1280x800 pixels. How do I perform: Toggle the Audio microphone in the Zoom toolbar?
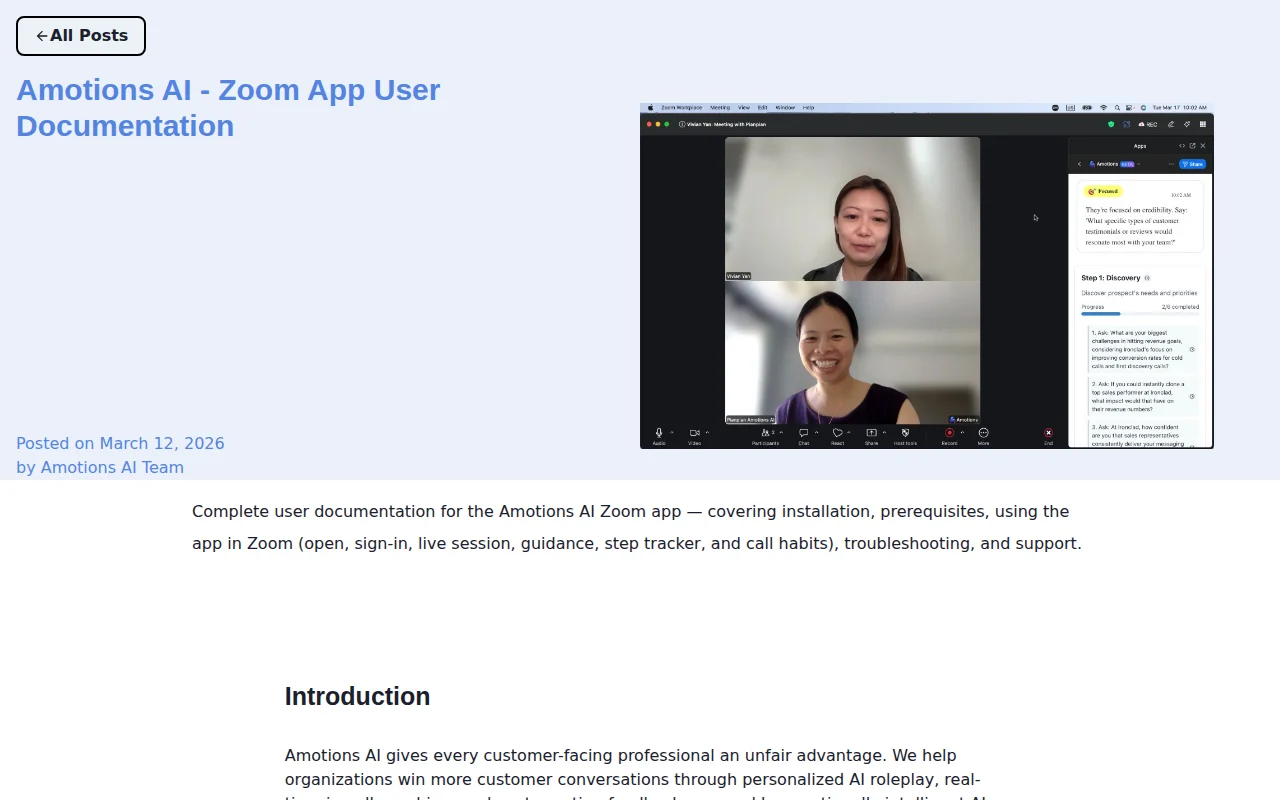(x=659, y=433)
